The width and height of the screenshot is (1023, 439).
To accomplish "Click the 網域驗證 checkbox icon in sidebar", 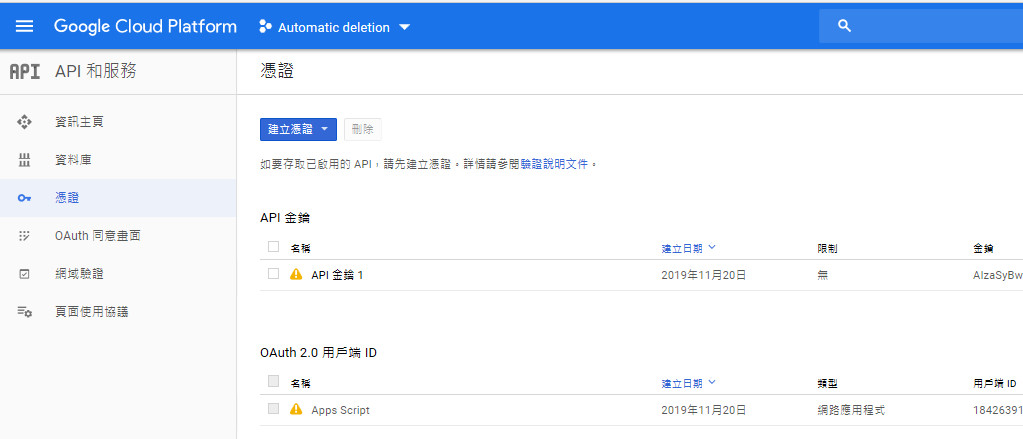I will pyautogui.click(x=24, y=274).
